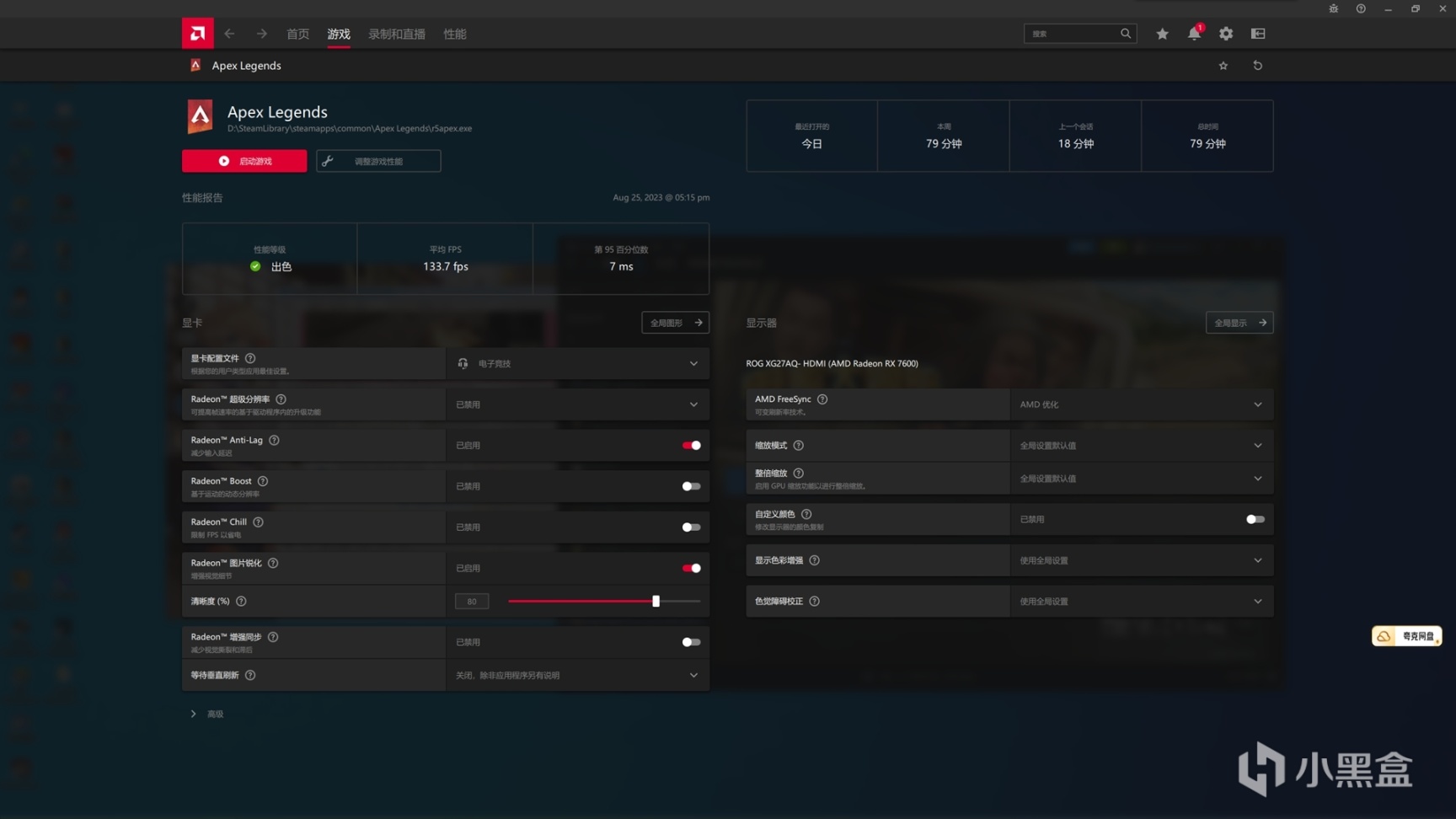The width and height of the screenshot is (1456, 819).
Task: Go back with the left arrow icon
Action: pos(229,34)
